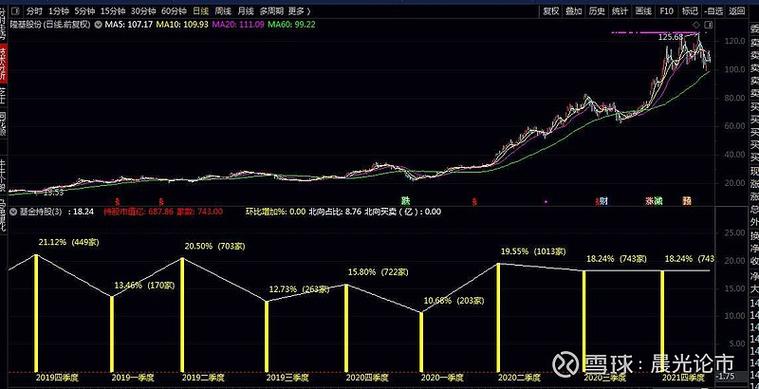Click the 返回 back button
Viewport: 759px width, 389px height.
(x=736, y=11)
